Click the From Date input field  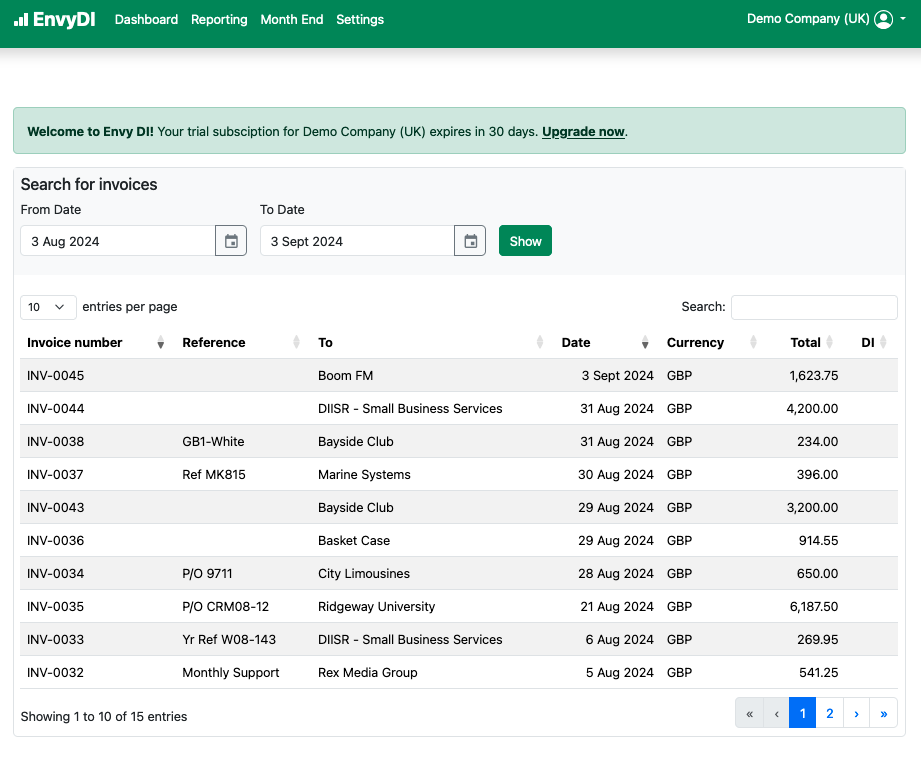point(118,241)
